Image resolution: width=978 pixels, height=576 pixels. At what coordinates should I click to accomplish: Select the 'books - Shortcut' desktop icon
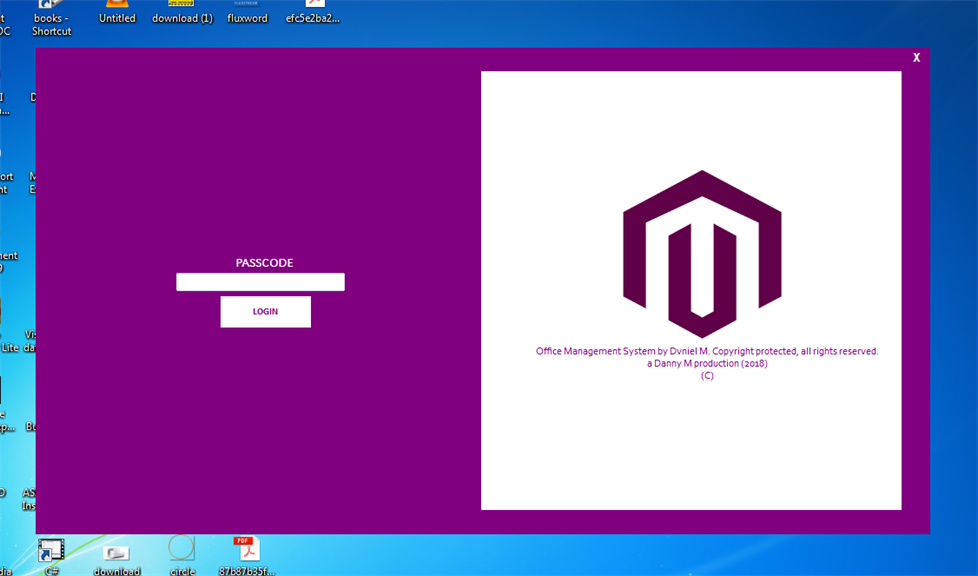tap(52, 17)
